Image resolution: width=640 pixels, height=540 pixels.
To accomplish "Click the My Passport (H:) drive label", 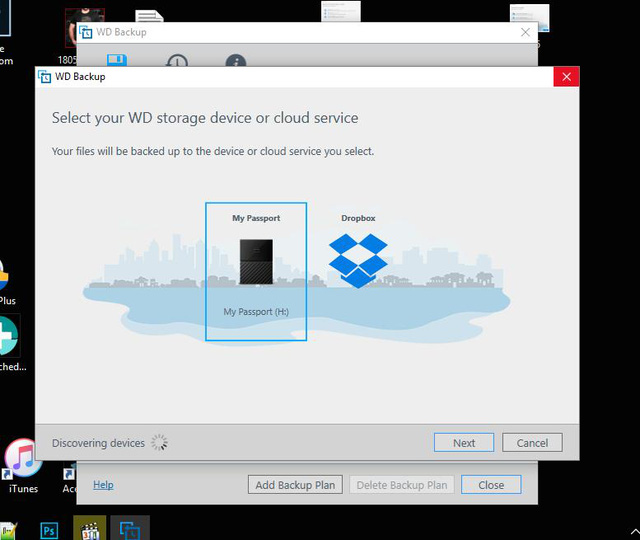I will click(256, 312).
